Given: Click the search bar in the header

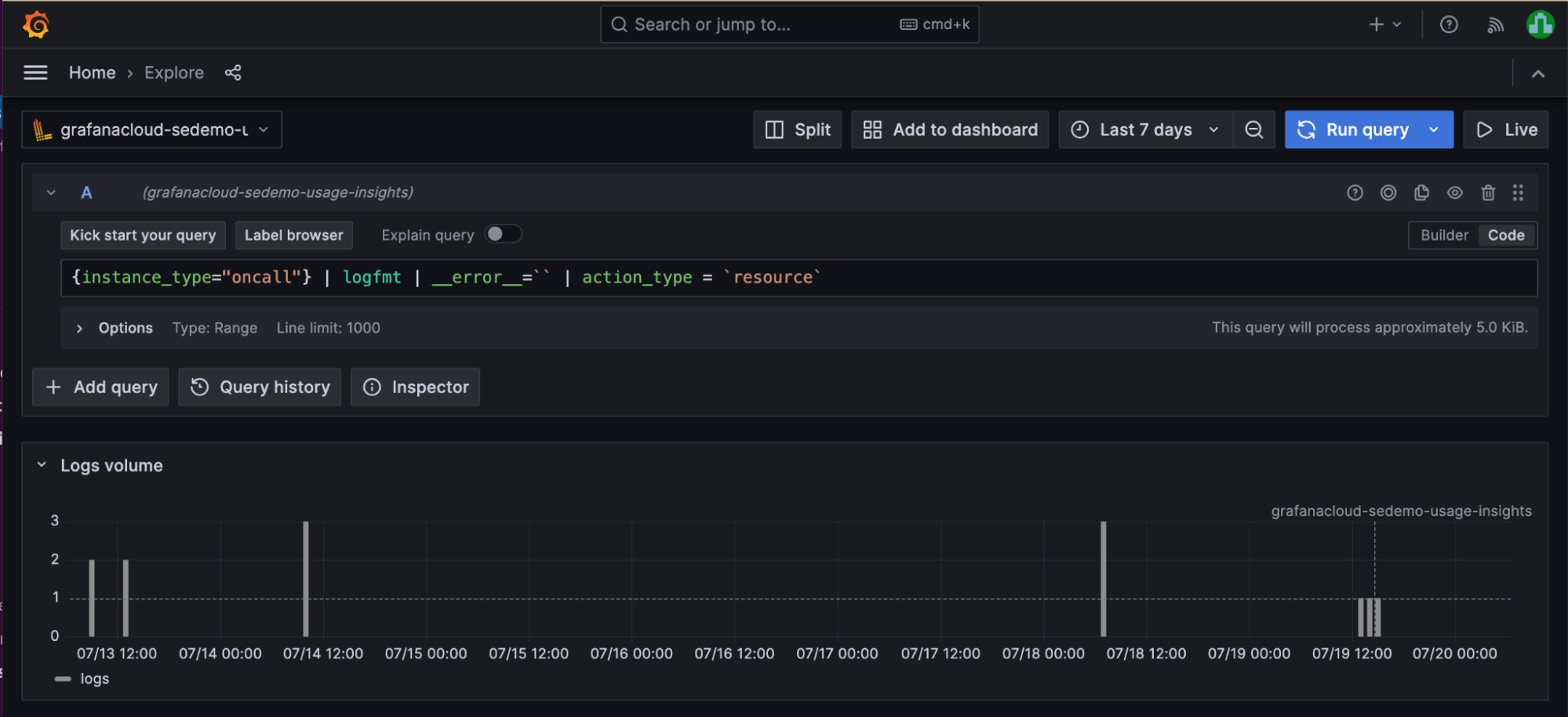Looking at the screenshot, I should (789, 24).
